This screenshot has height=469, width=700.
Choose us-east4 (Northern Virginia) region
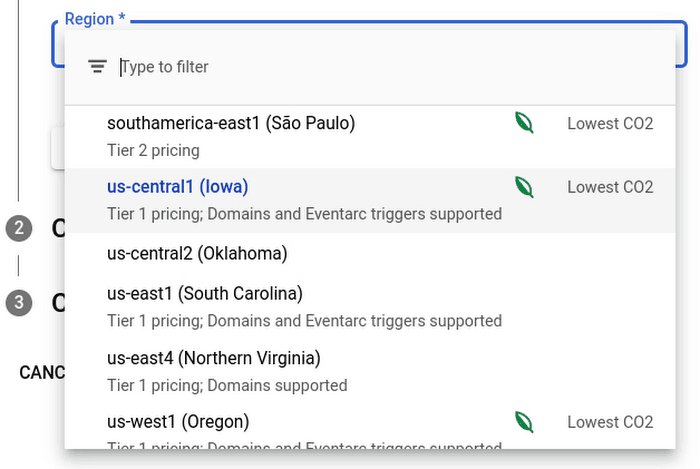point(214,358)
